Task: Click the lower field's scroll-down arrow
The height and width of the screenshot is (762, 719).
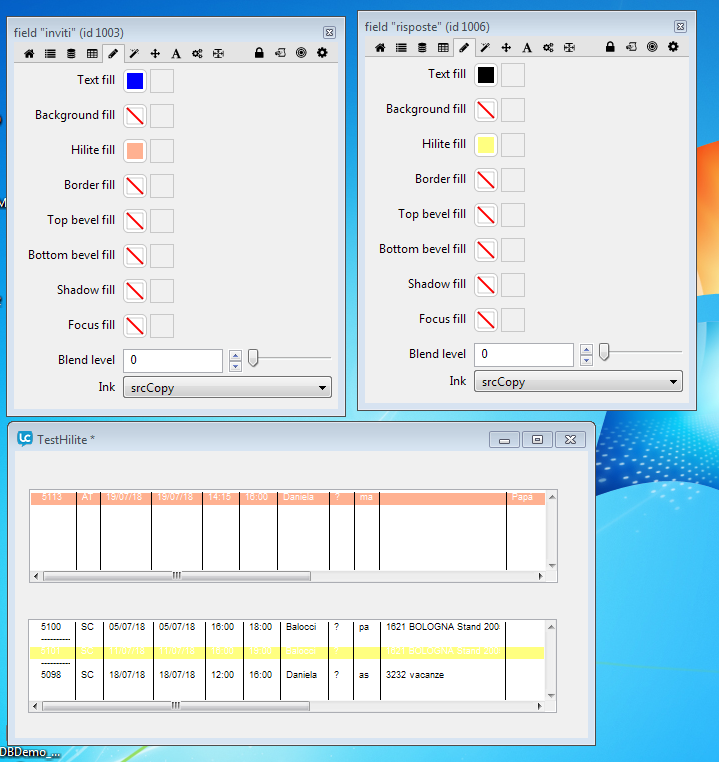Action: click(551, 695)
